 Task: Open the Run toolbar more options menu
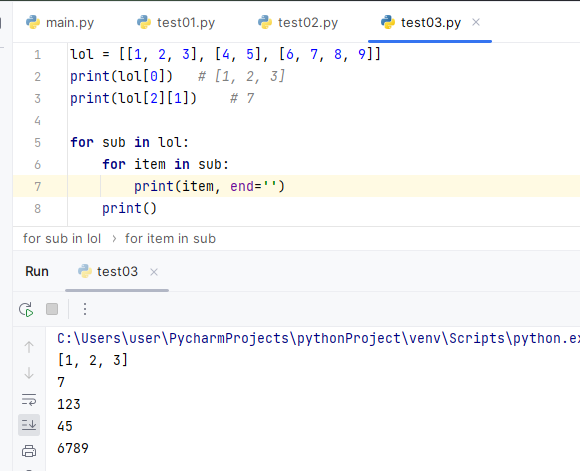85,309
